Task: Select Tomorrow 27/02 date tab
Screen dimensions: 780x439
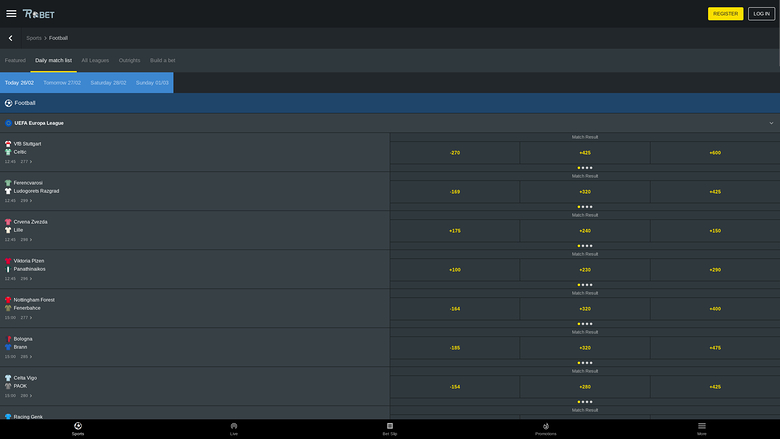Action: click(62, 83)
